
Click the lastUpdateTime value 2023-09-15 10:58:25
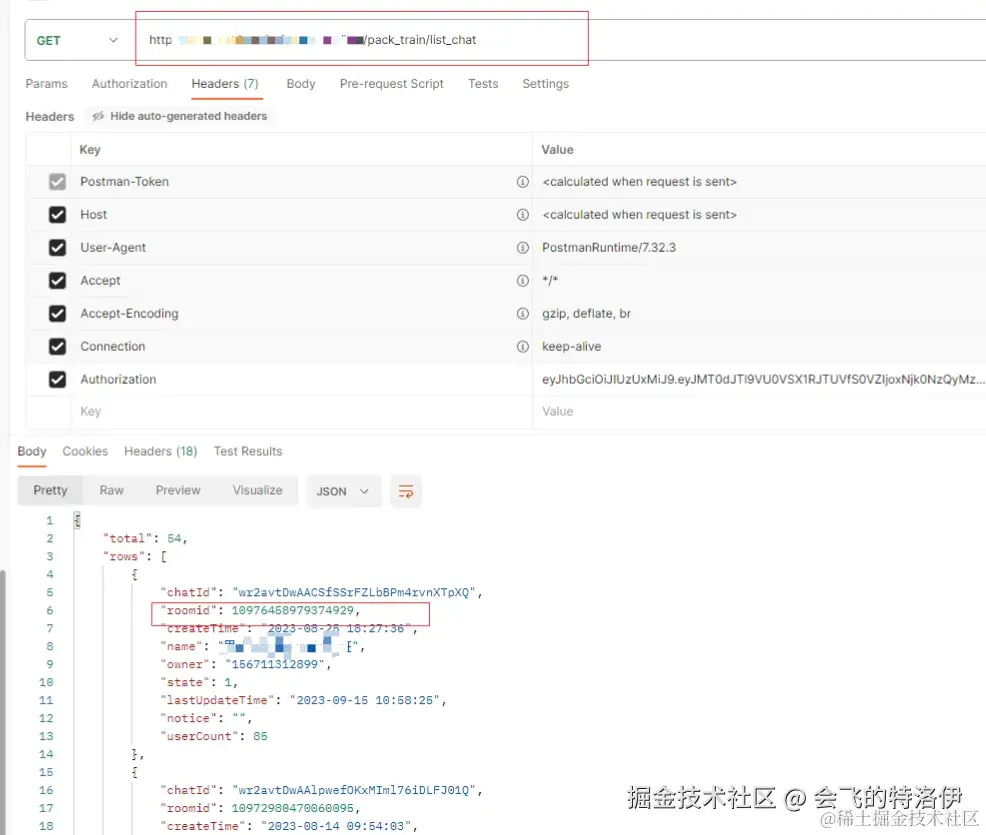tap(365, 700)
